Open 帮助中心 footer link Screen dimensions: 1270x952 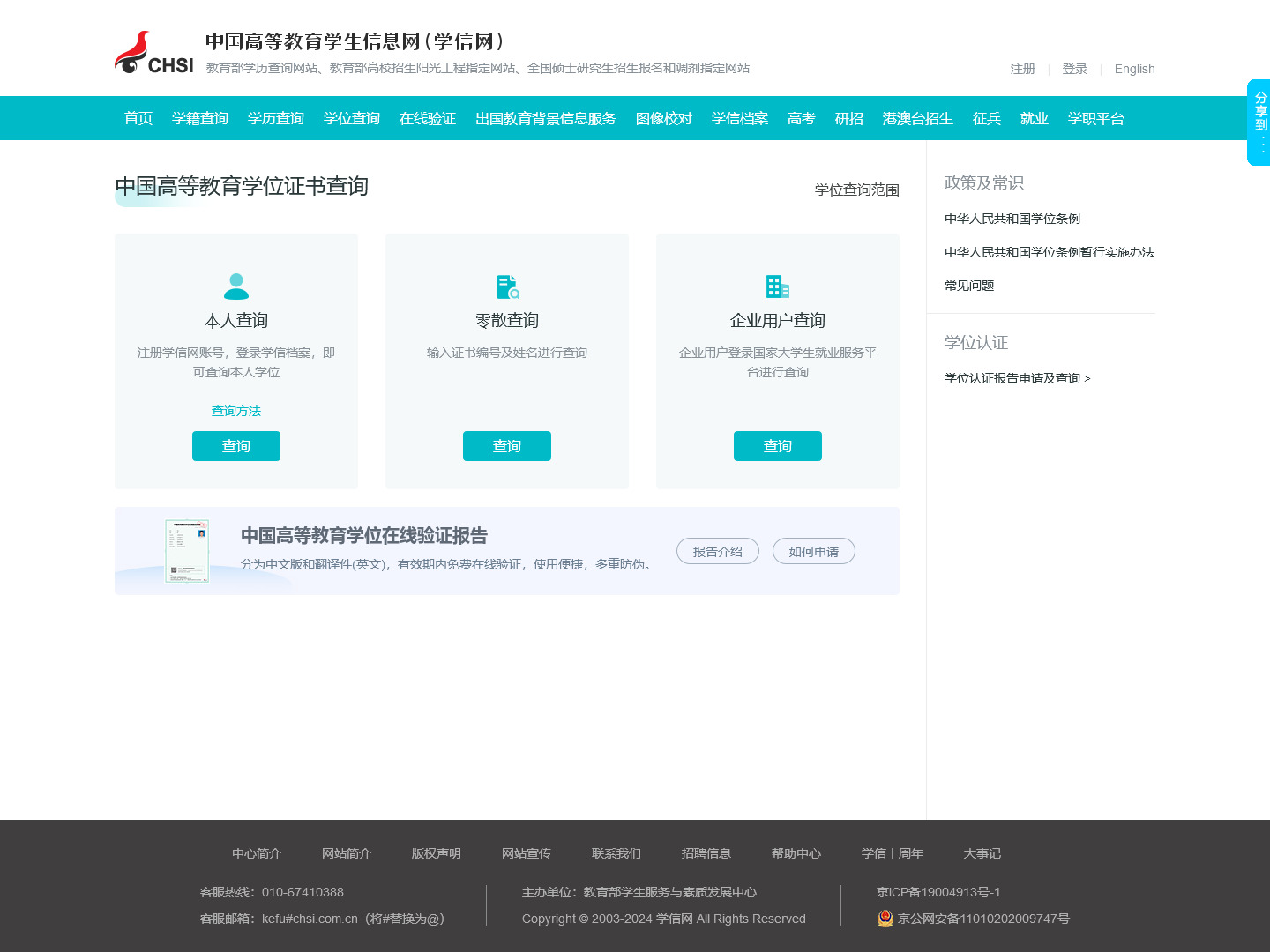click(x=796, y=853)
